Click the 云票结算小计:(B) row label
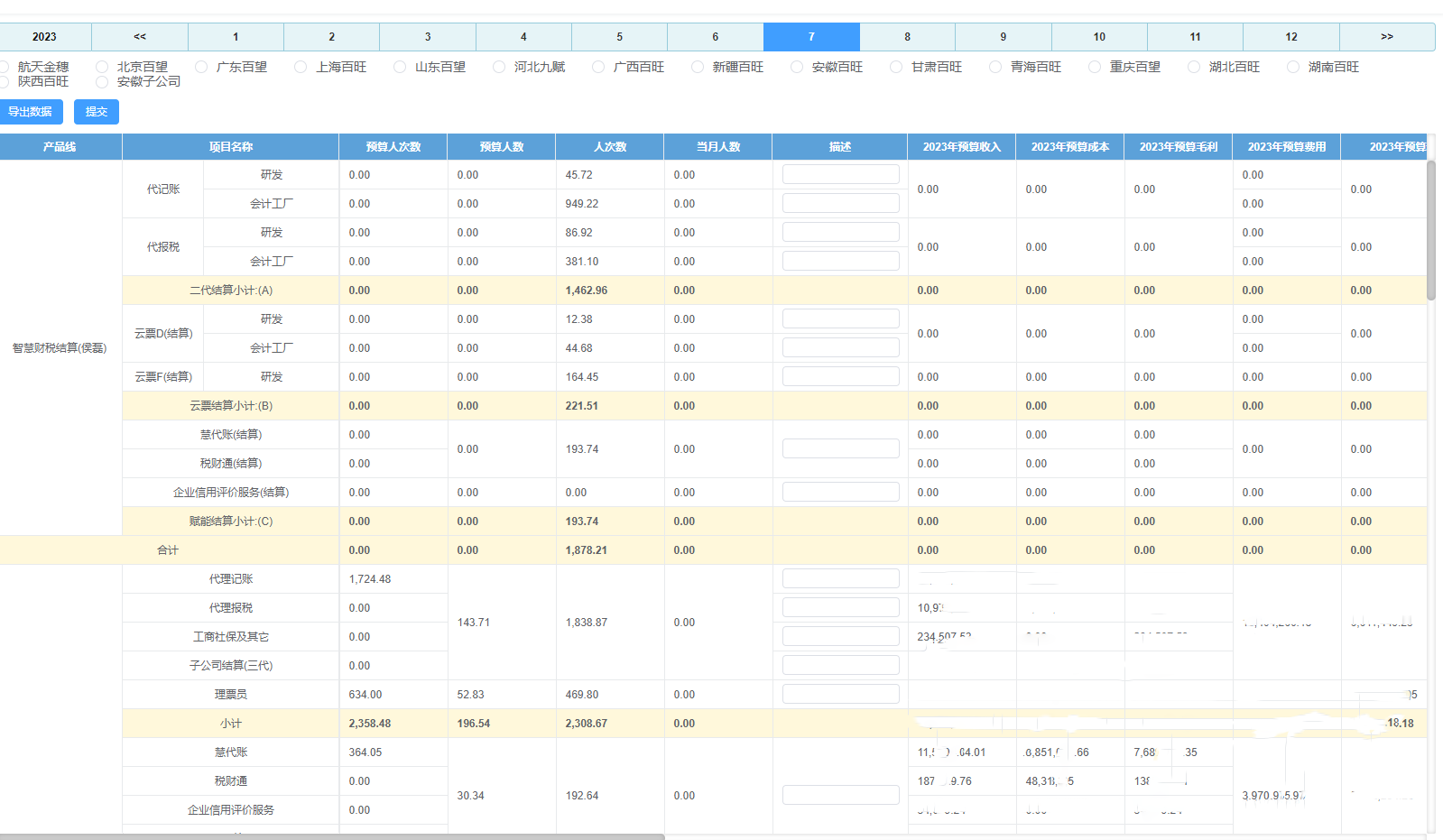1443x840 pixels. coord(231,406)
